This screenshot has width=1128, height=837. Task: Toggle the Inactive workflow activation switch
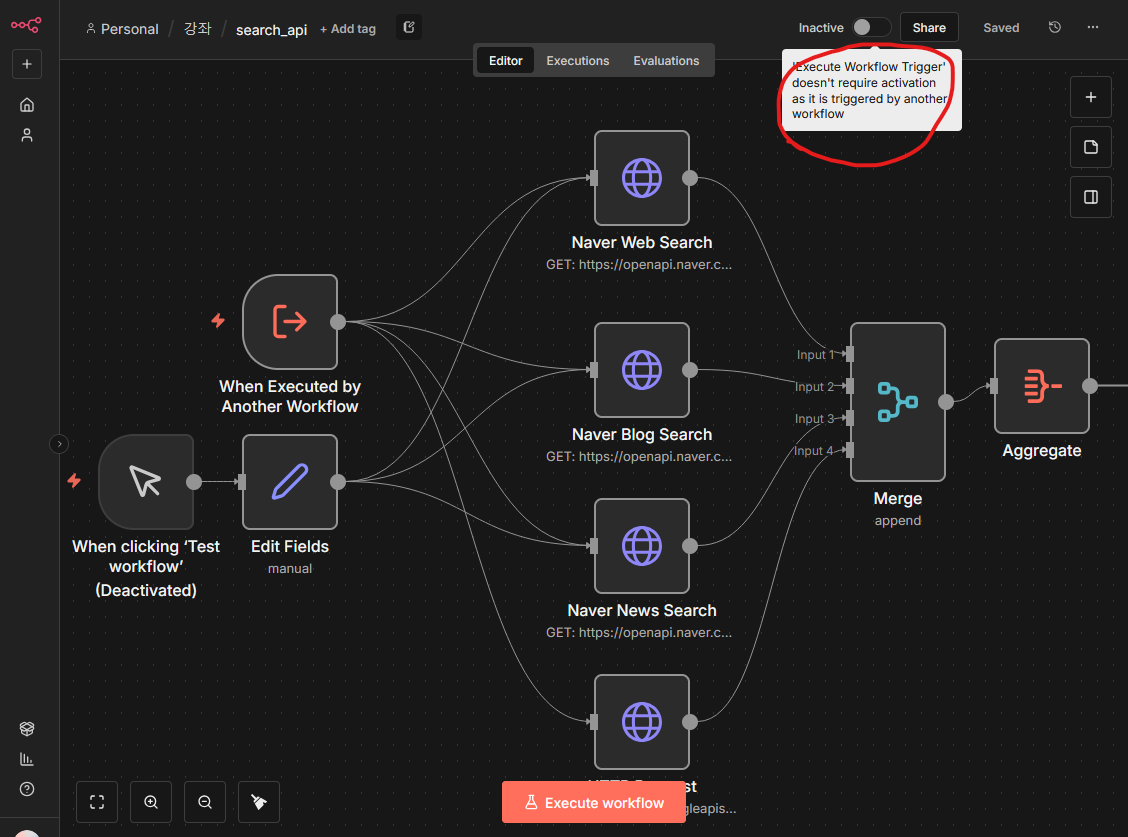[871, 27]
